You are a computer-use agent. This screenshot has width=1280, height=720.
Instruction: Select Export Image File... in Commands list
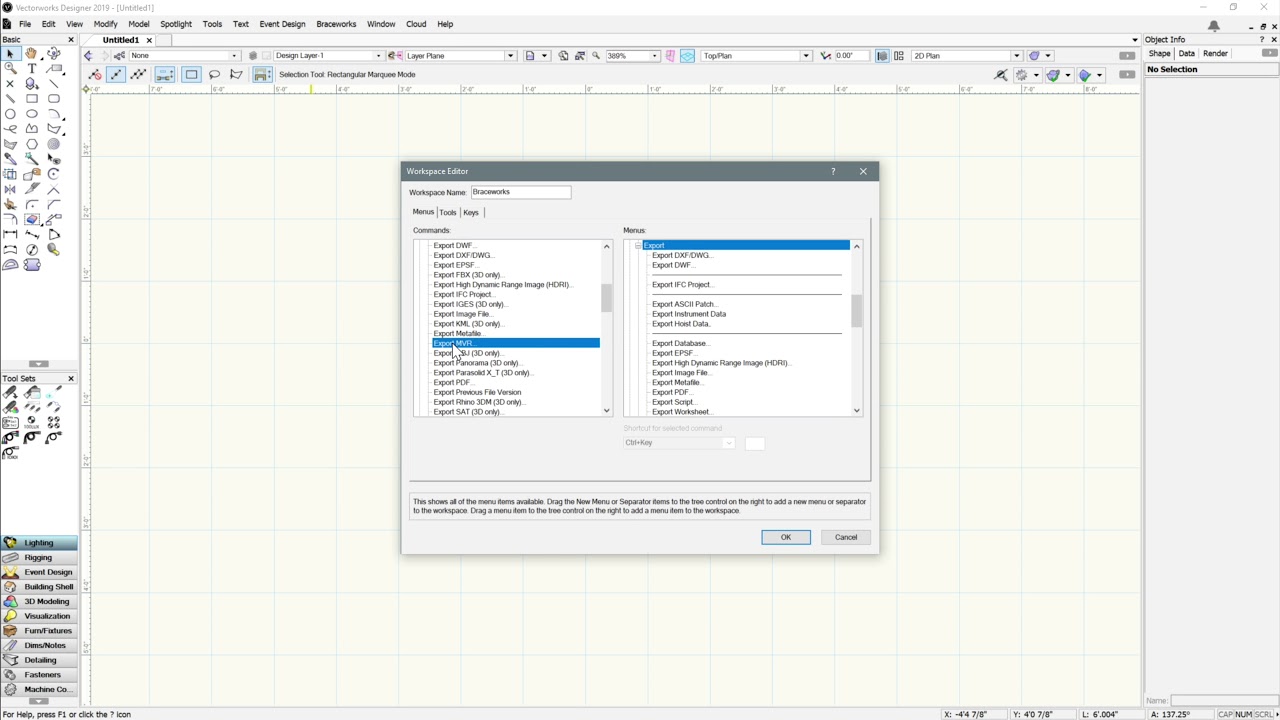coord(463,314)
